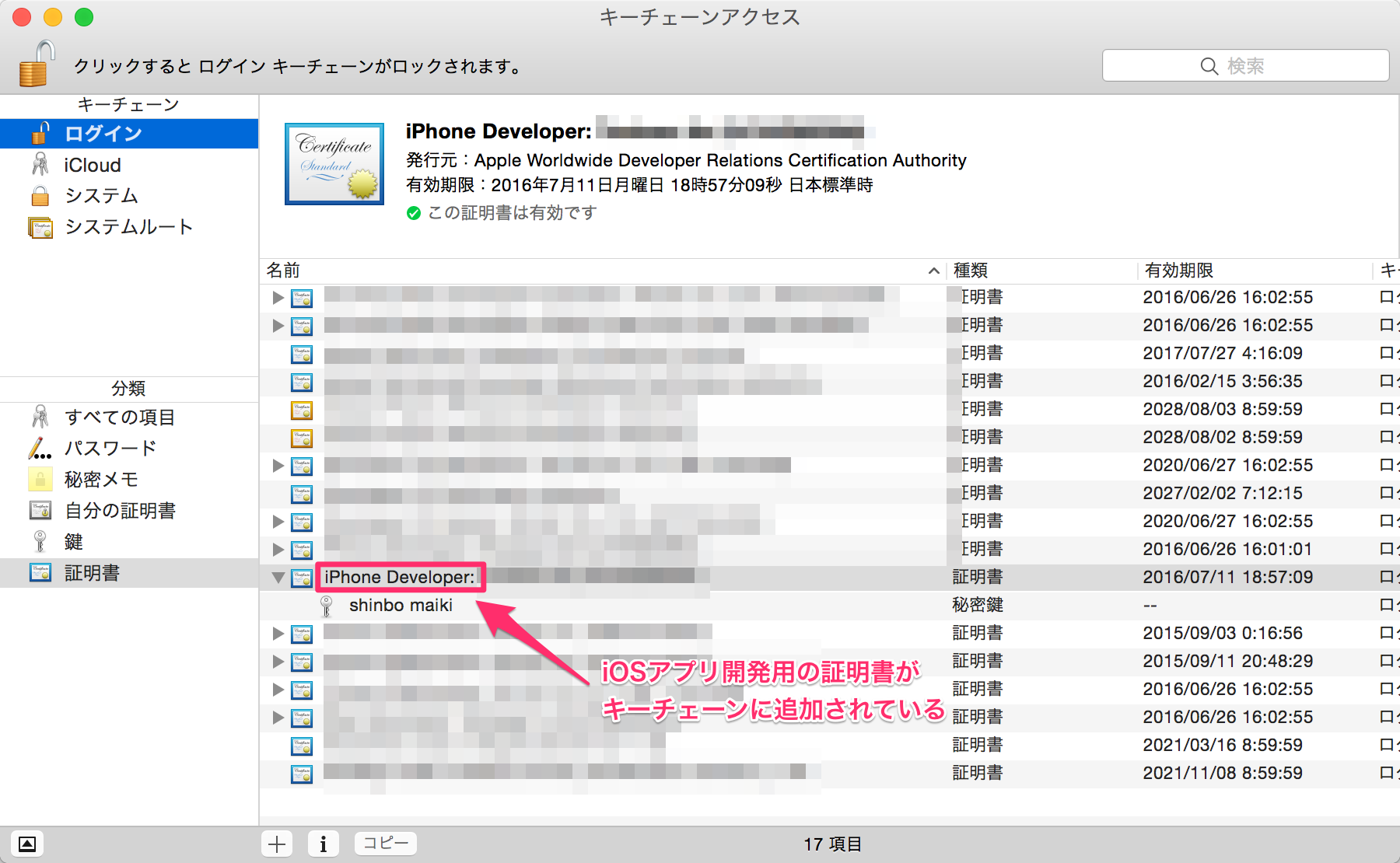The width and height of the screenshot is (1400, 863).
Task: Lock the login keychain with the padlock icon
Action: (37, 64)
